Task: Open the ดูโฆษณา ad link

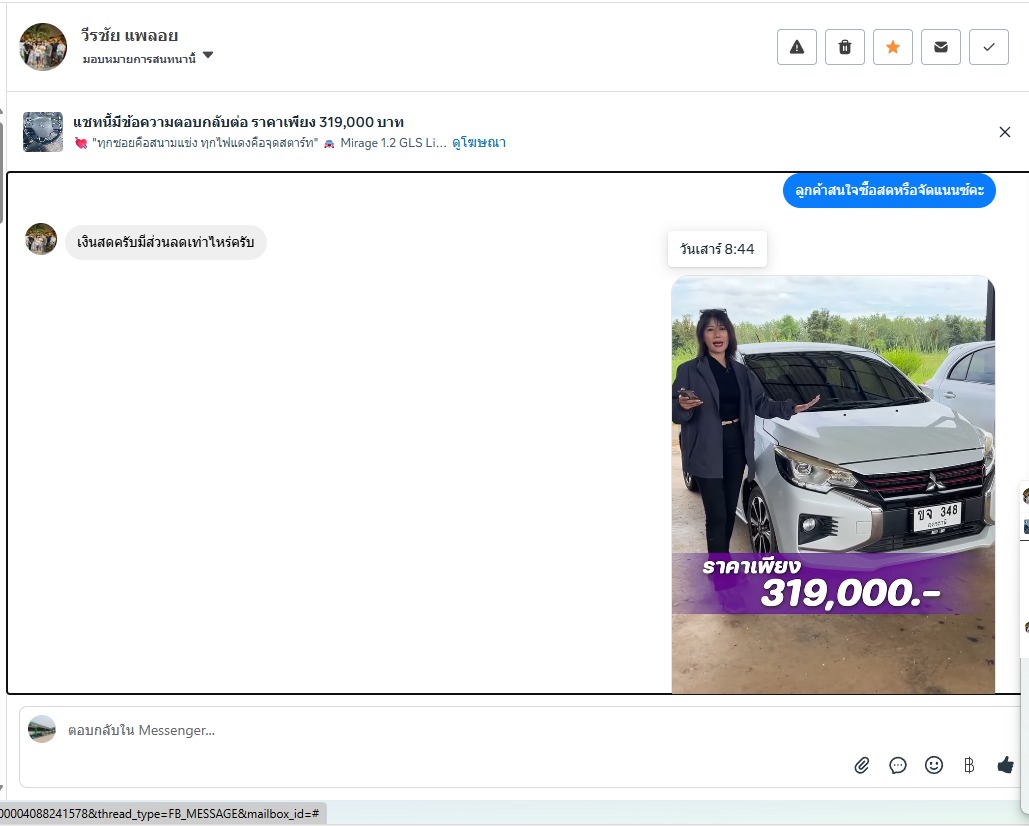Action: [479, 142]
